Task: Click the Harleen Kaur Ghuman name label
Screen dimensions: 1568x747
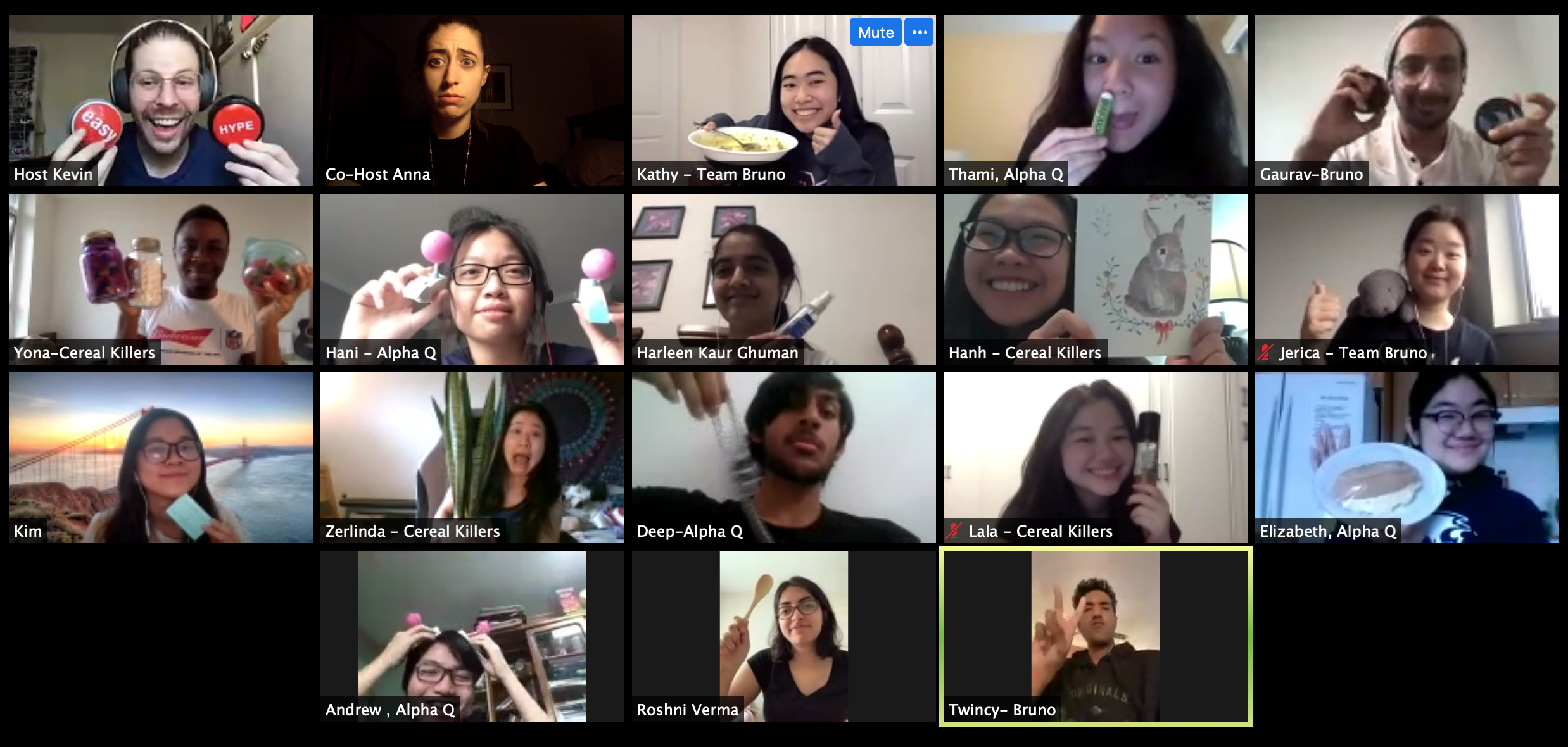Action: coord(718,353)
